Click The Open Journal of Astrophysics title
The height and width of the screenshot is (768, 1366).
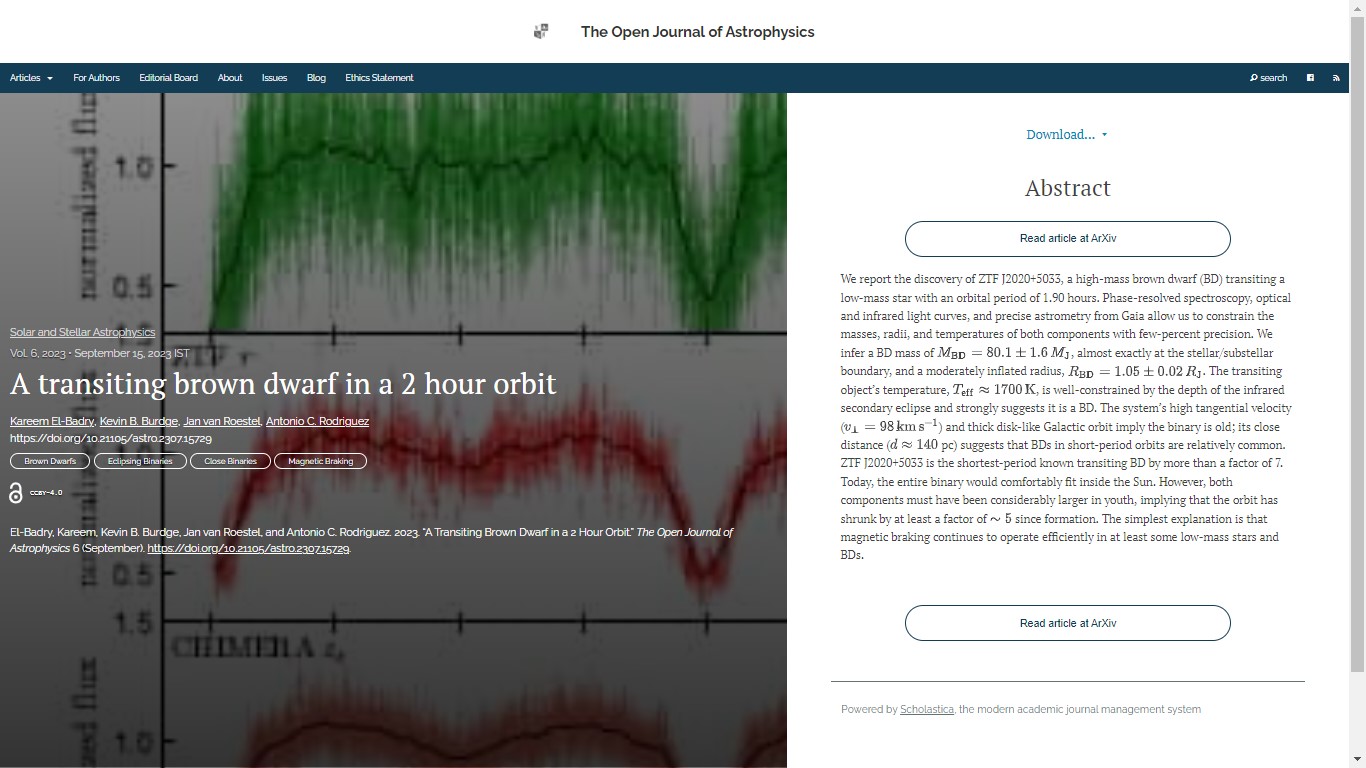click(697, 32)
